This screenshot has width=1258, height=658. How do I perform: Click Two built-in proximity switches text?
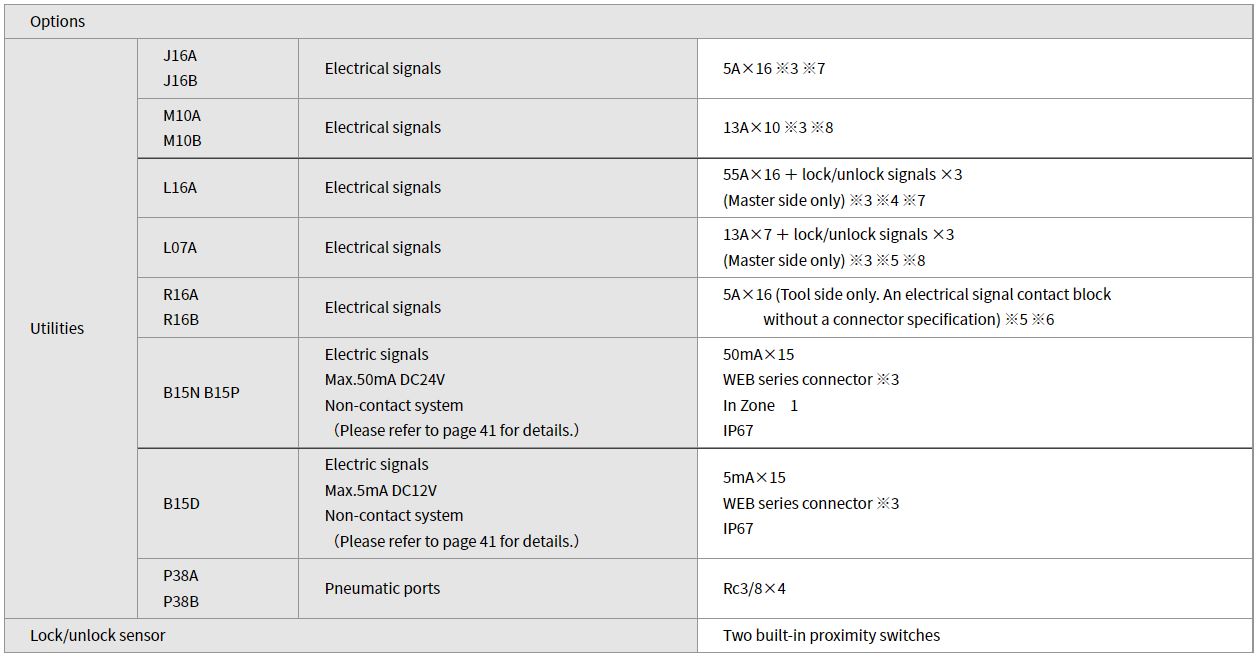click(x=832, y=635)
